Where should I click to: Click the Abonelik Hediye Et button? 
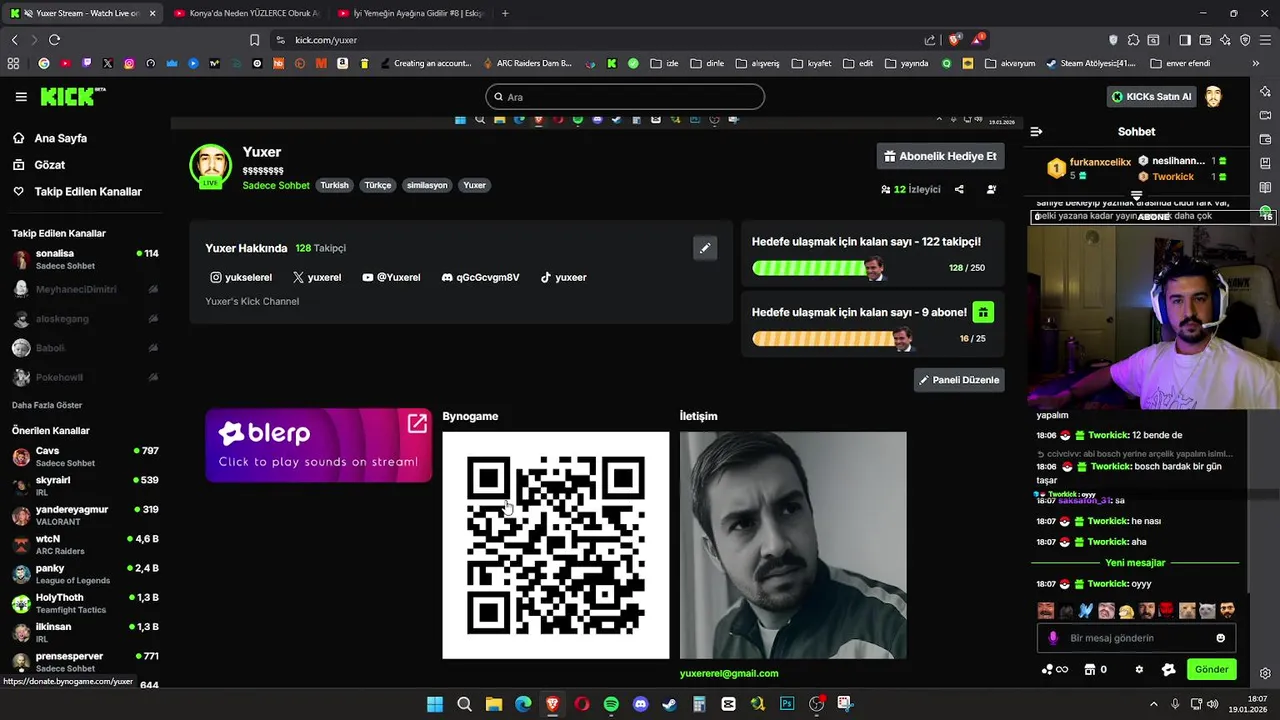tap(940, 156)
